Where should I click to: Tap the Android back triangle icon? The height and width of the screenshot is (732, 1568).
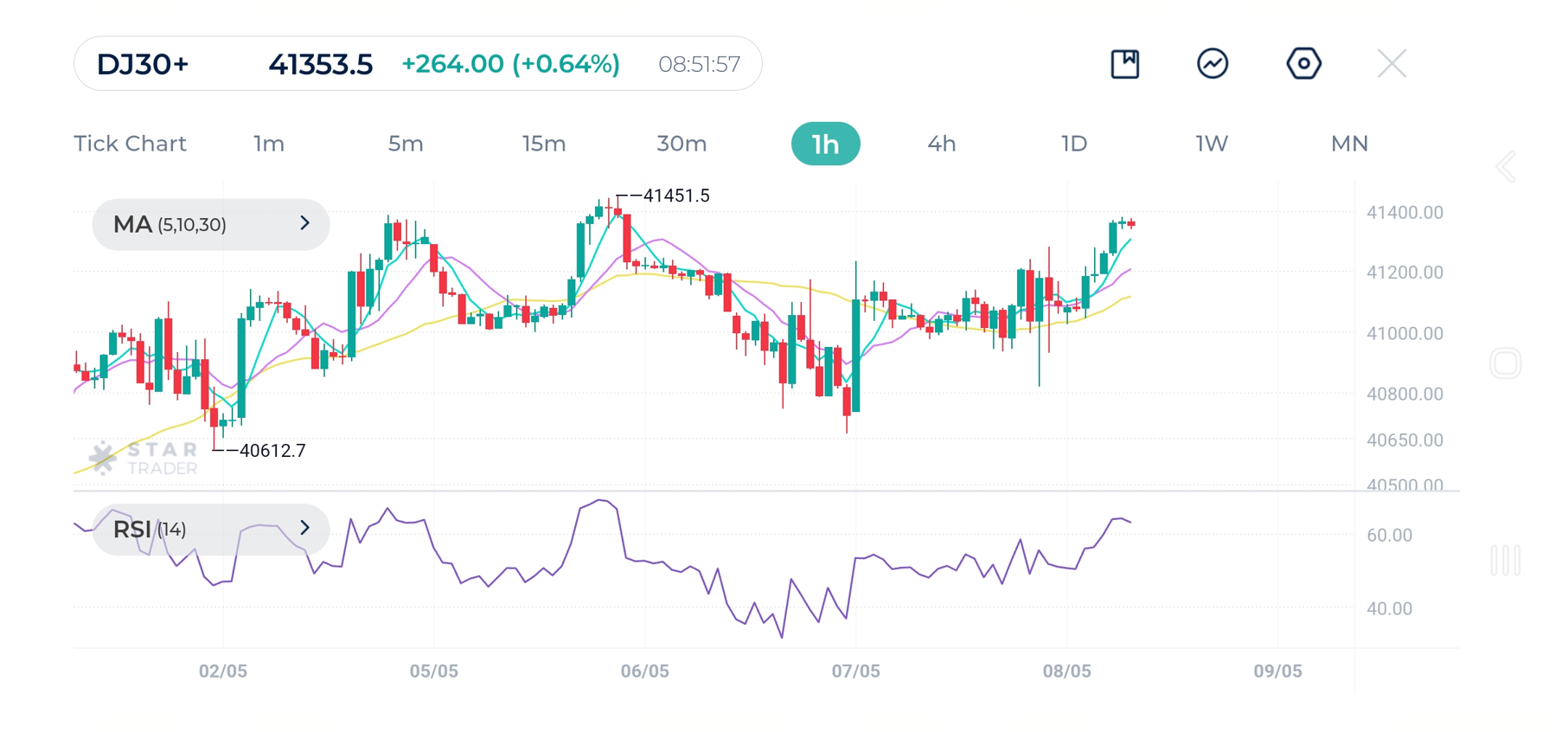[1506, 167]
